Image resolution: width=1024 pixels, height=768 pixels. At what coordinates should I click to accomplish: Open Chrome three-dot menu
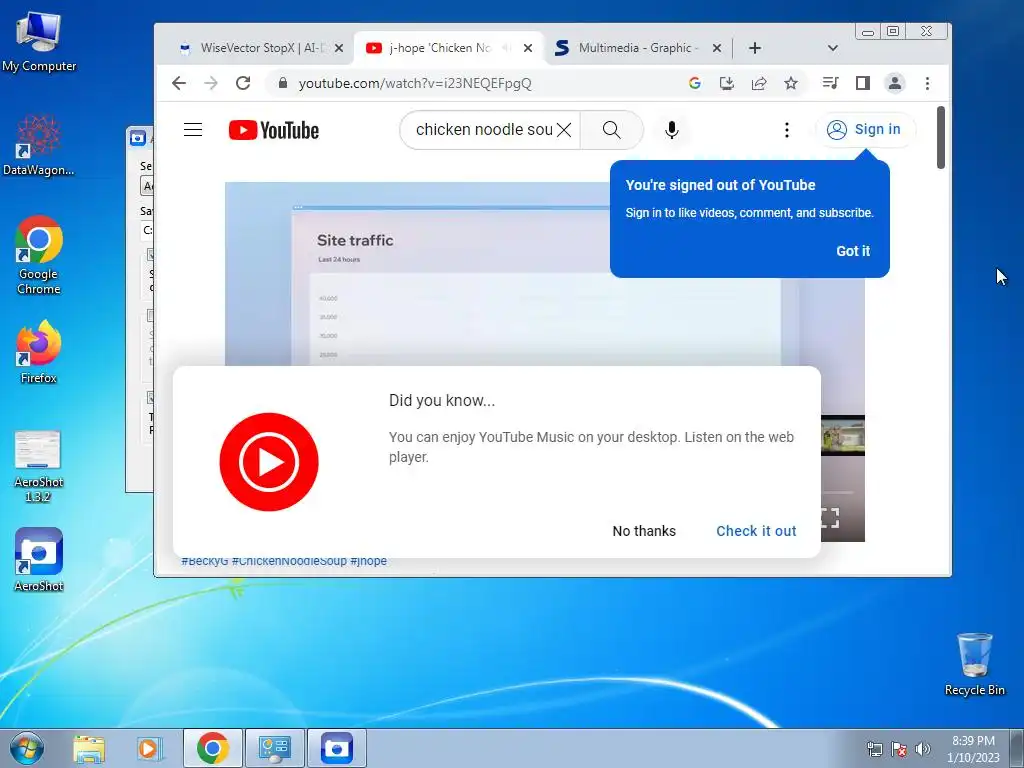[927, 83]
